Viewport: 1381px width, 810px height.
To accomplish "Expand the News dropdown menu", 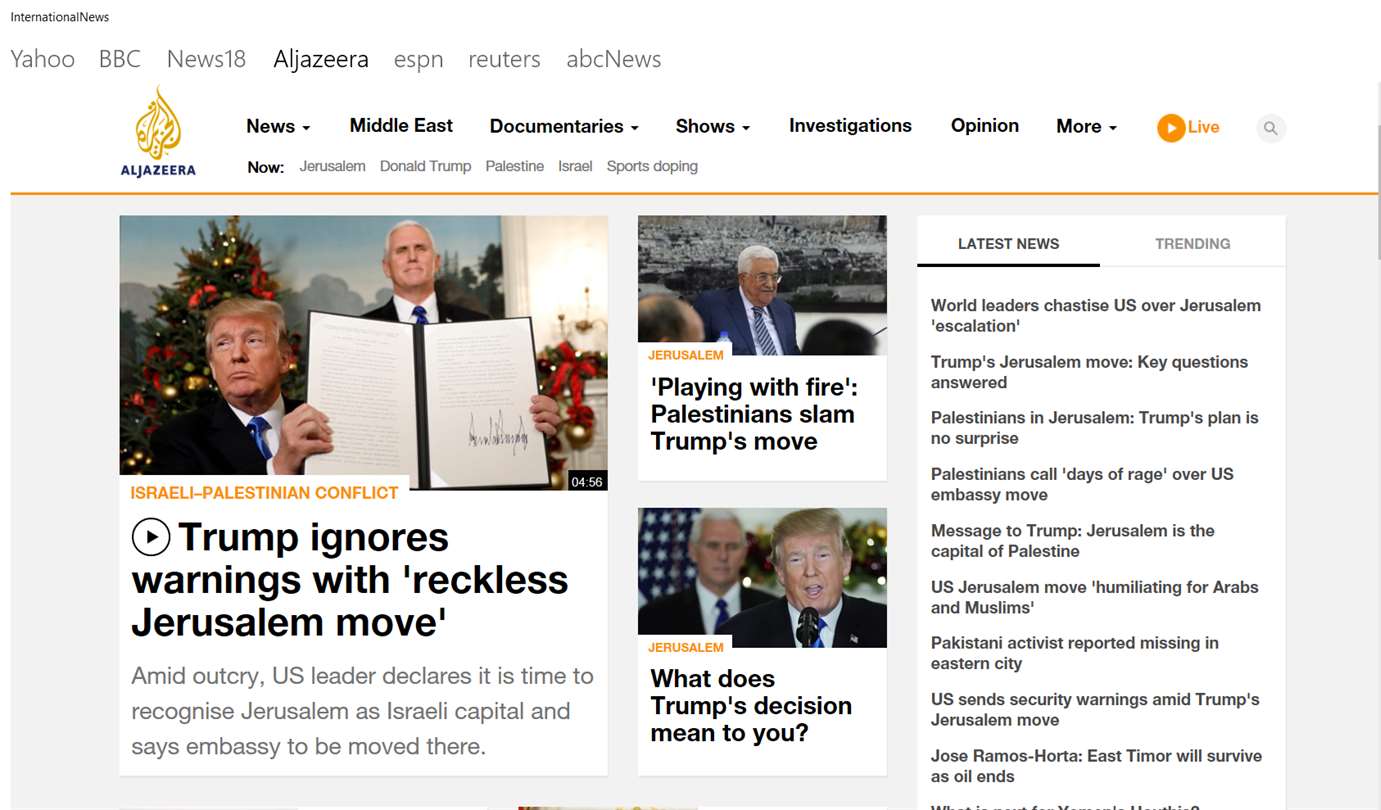I will point(278,126).
